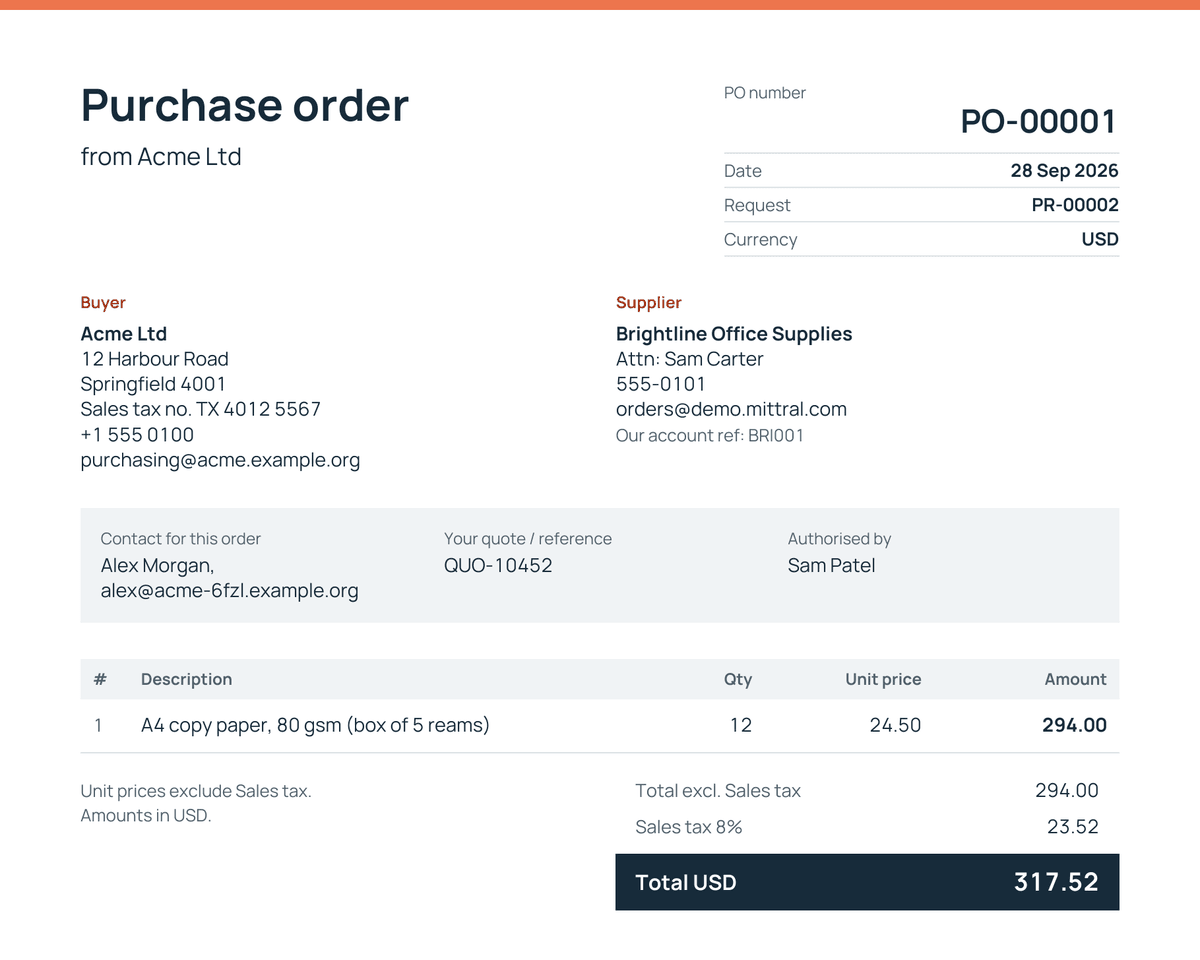Click the buyer name 'Acme Ltd'

coord(124,334)
